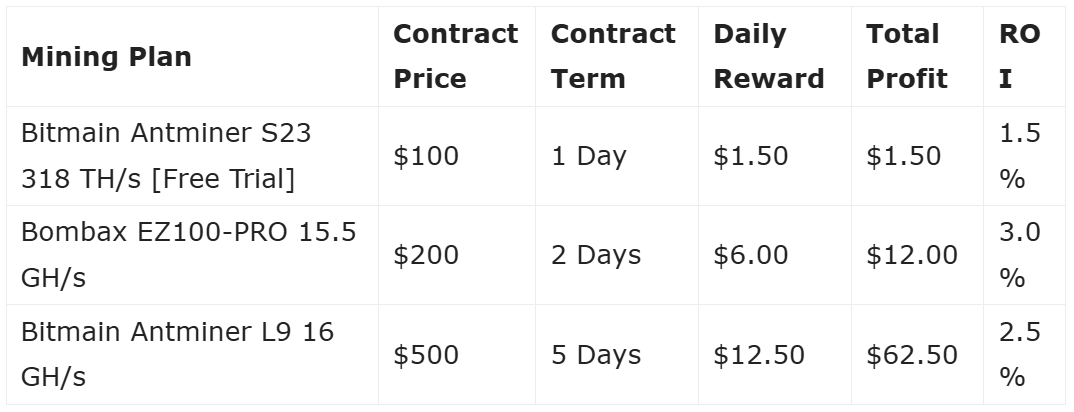Click the $12.00 total profit cell

click(x=912, y=255)
